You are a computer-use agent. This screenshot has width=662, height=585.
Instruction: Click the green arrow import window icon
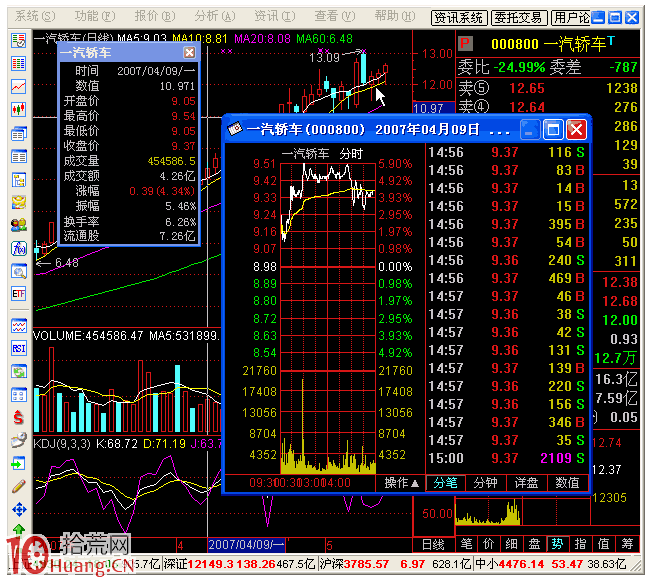click(19, 464)
